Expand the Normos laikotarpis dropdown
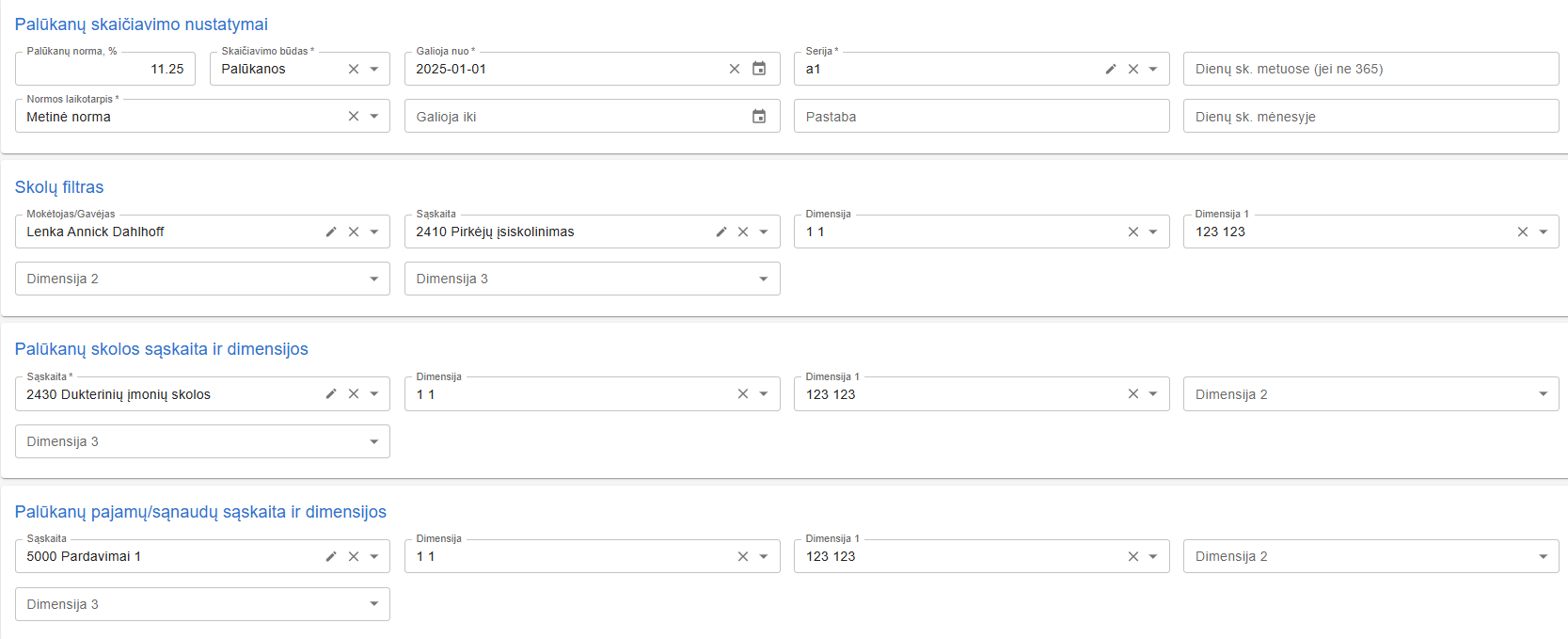This screenshot has height=639, width=1568. point(374,117)
